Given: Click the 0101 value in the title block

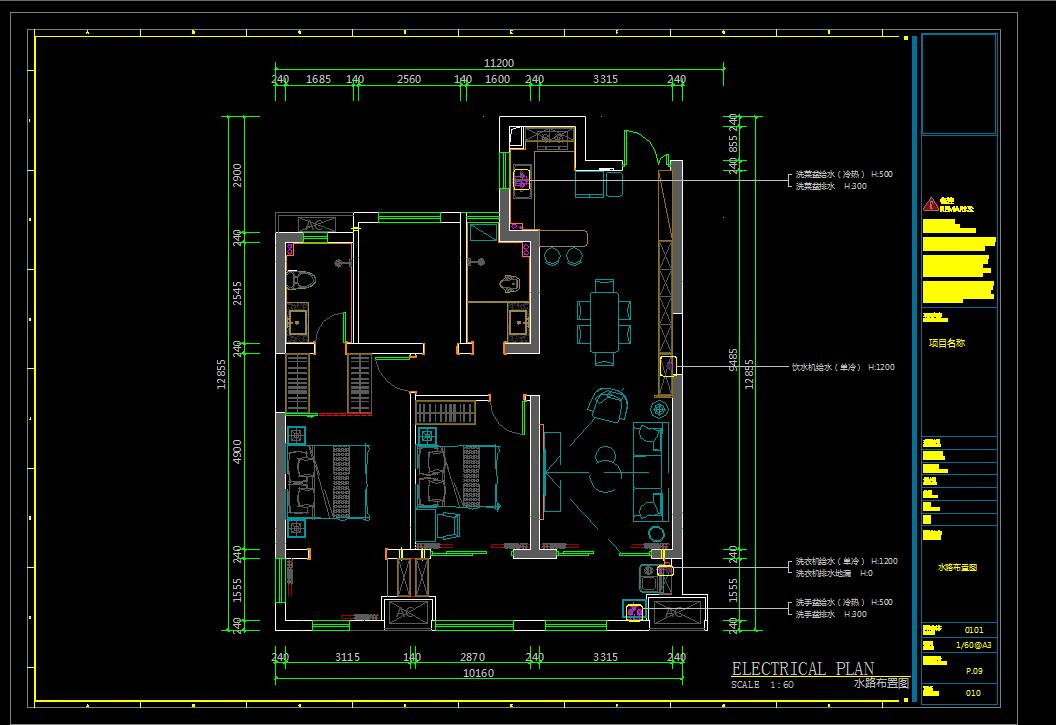Looking at the screenshot, I should pyautogui.click(x=974, y=631).
